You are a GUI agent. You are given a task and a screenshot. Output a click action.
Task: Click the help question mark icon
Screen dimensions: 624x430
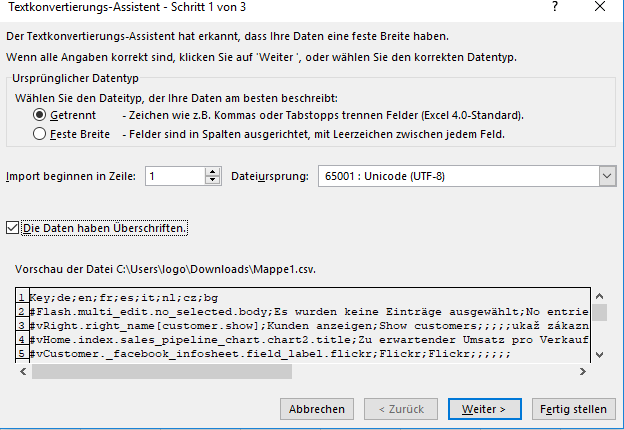(x=554, y=8)
